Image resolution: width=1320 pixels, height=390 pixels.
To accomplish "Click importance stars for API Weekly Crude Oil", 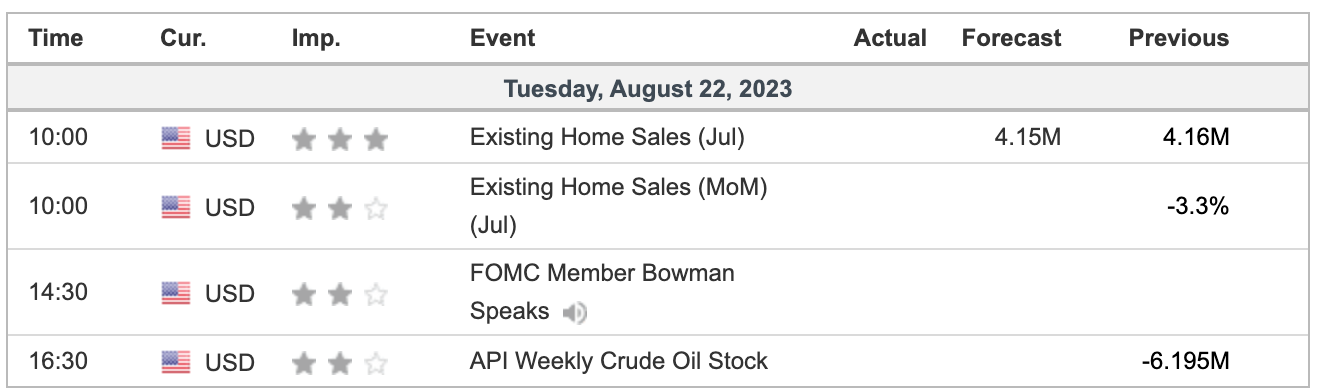I will [340, 362].
